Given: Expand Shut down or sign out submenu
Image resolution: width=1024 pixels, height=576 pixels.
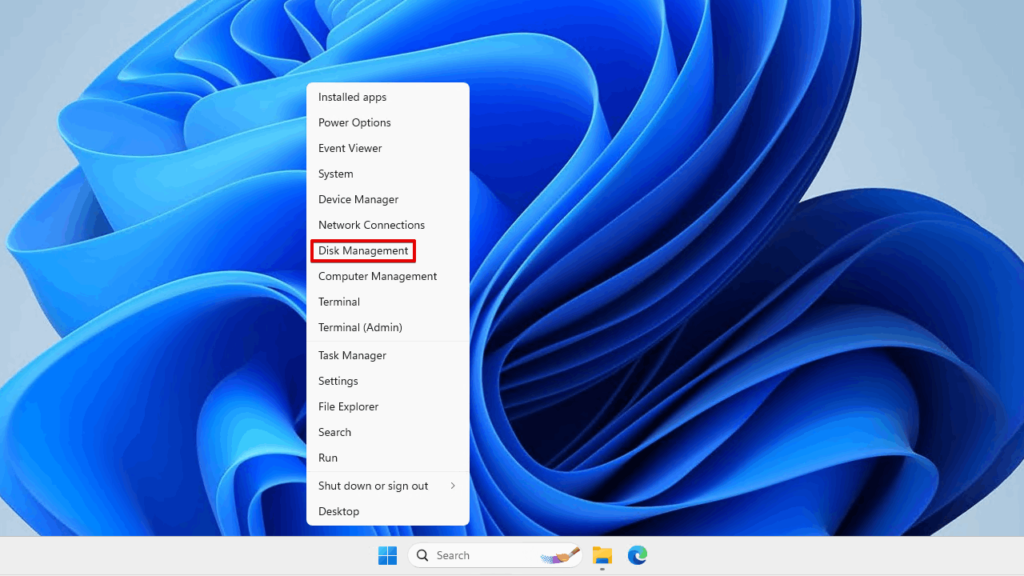Looking at the screenshot, I should [x=388, y=486].
